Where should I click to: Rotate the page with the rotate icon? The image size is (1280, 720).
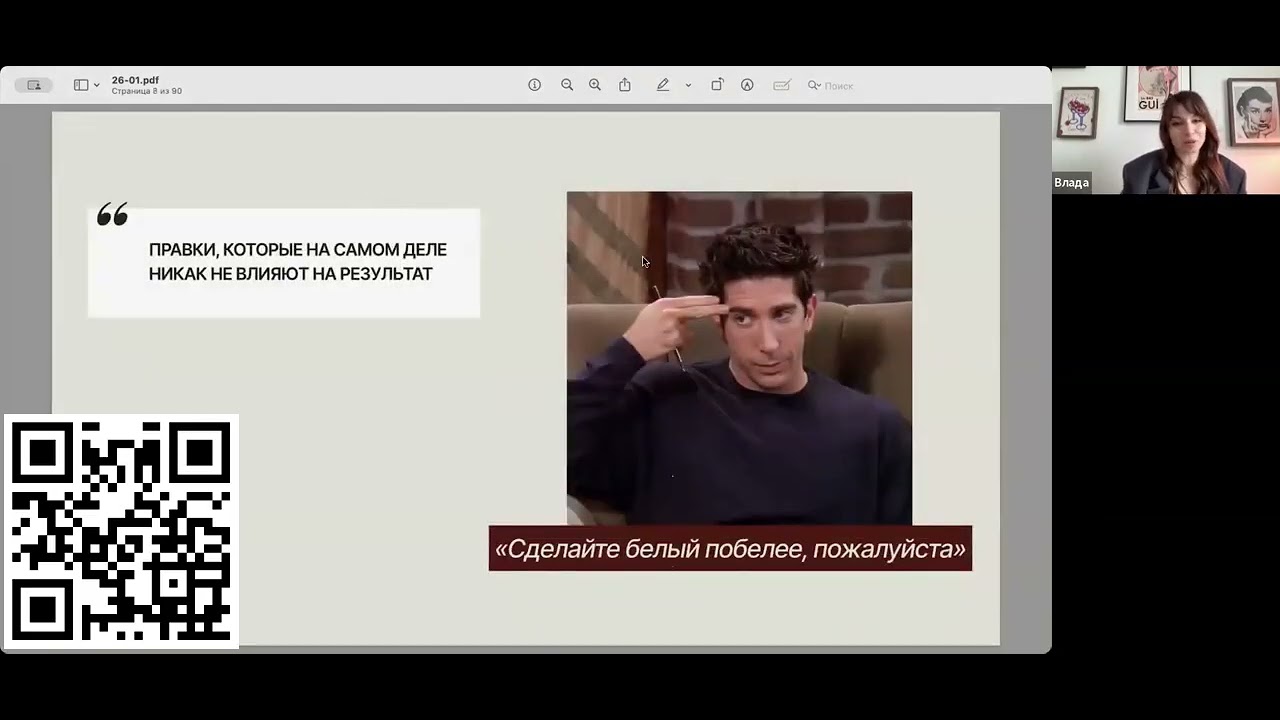point(717,85)
